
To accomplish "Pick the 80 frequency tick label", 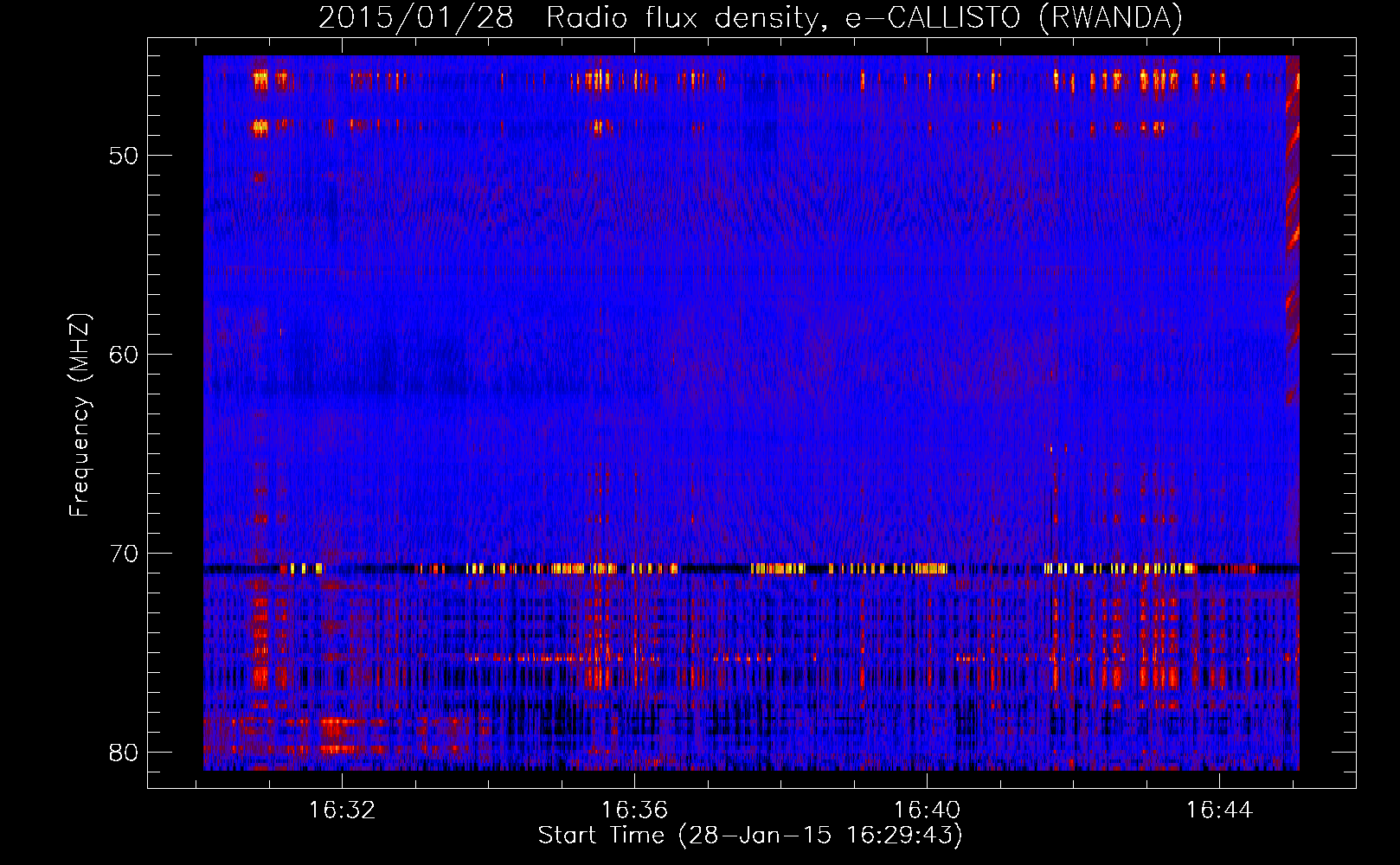I will (x=123, y=752).
